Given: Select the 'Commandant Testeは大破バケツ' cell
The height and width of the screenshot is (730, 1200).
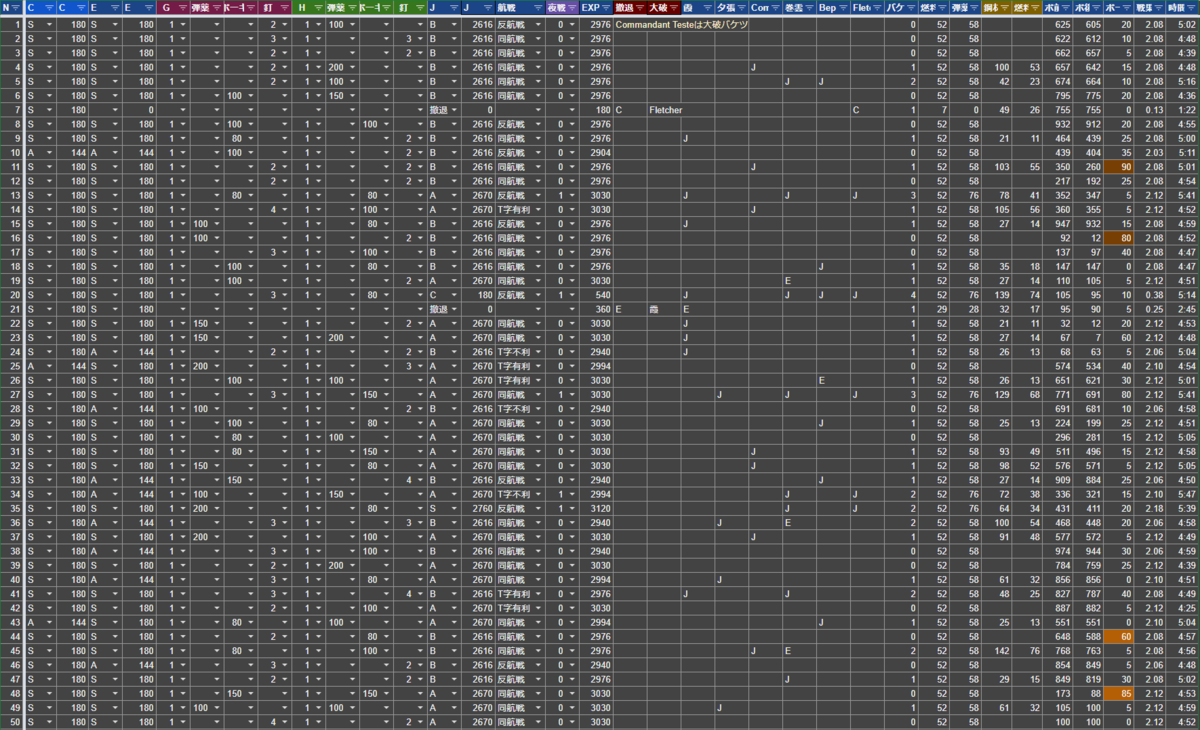Looking at the screenshot, I should pos(682,24).
